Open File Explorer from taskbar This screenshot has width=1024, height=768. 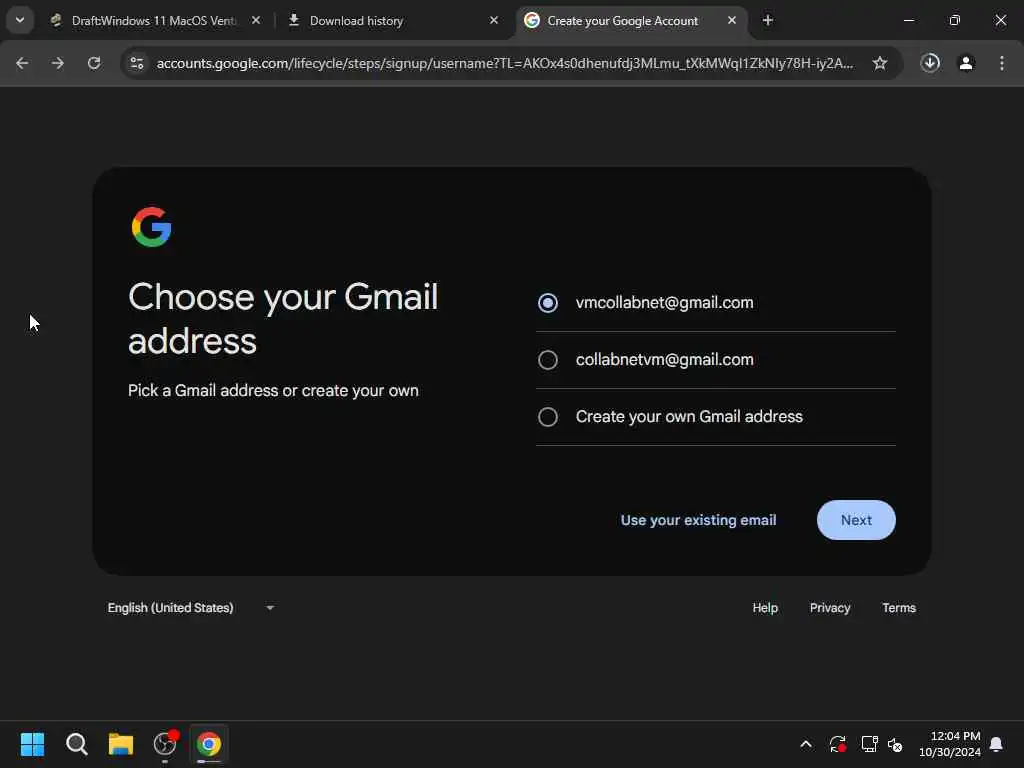tap(121, 744)
